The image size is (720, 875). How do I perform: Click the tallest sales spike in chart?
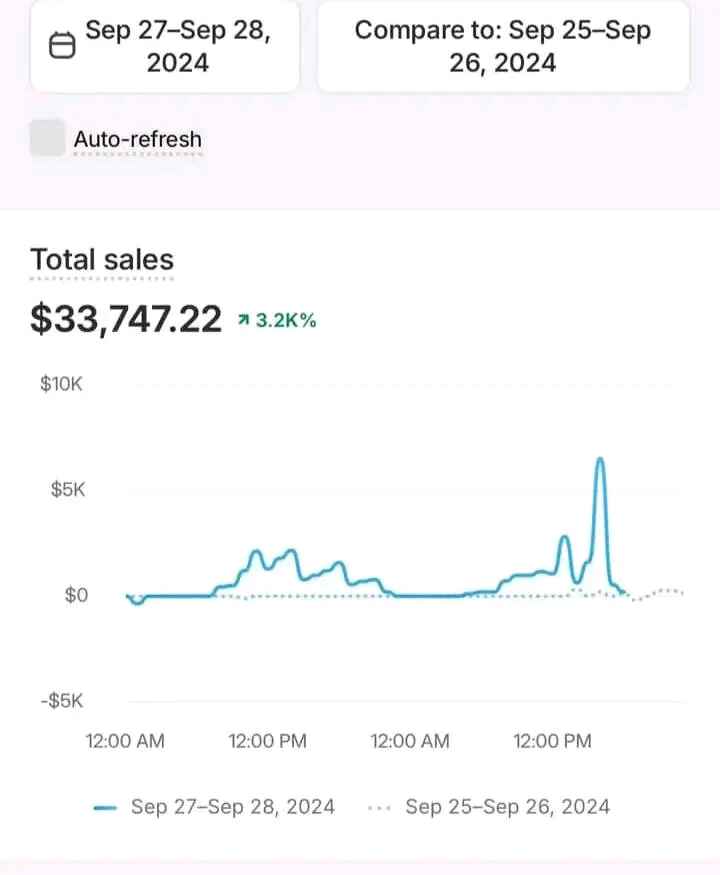(600, 460)
